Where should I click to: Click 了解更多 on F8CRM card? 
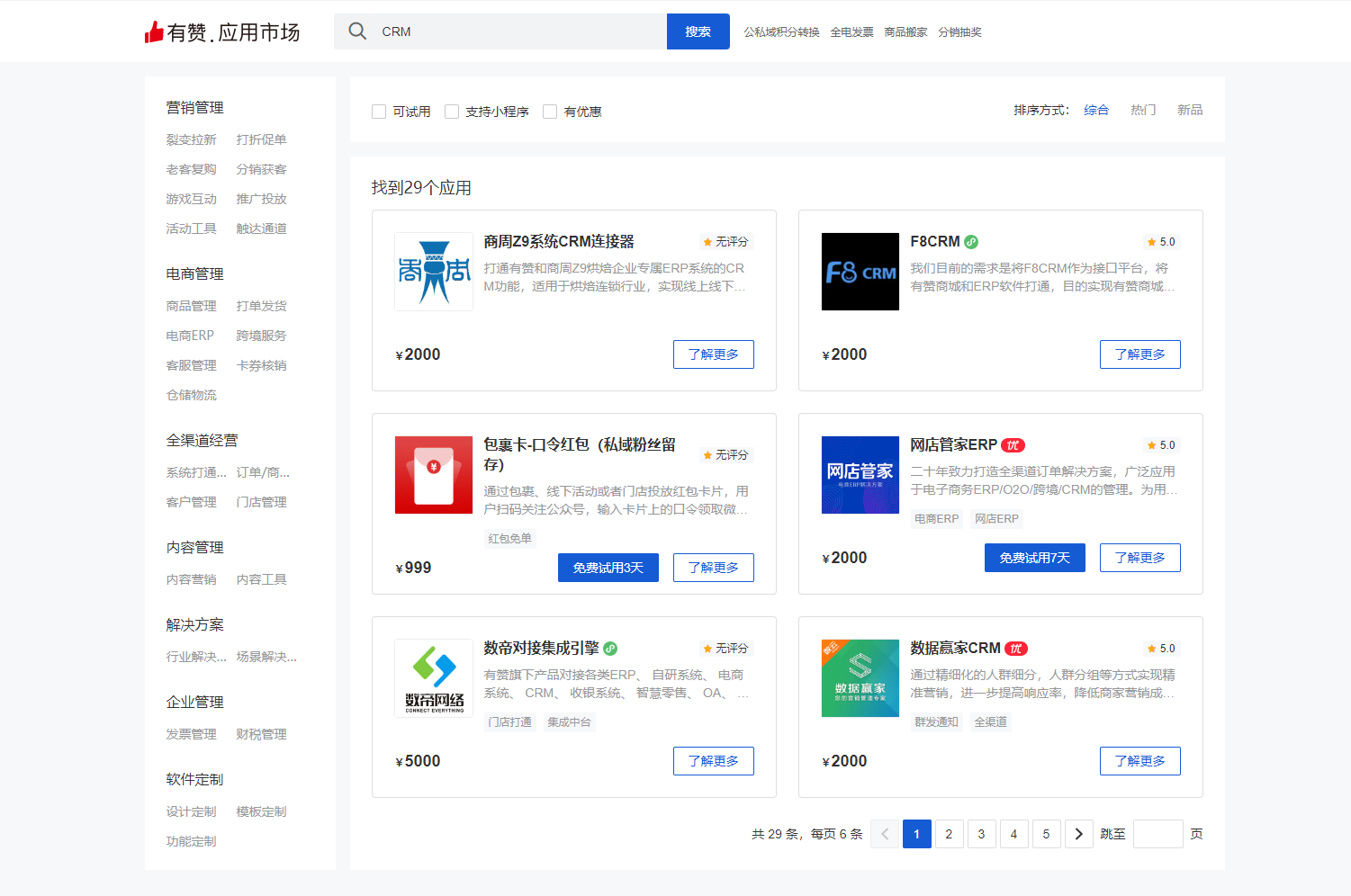coord(1140,354)
